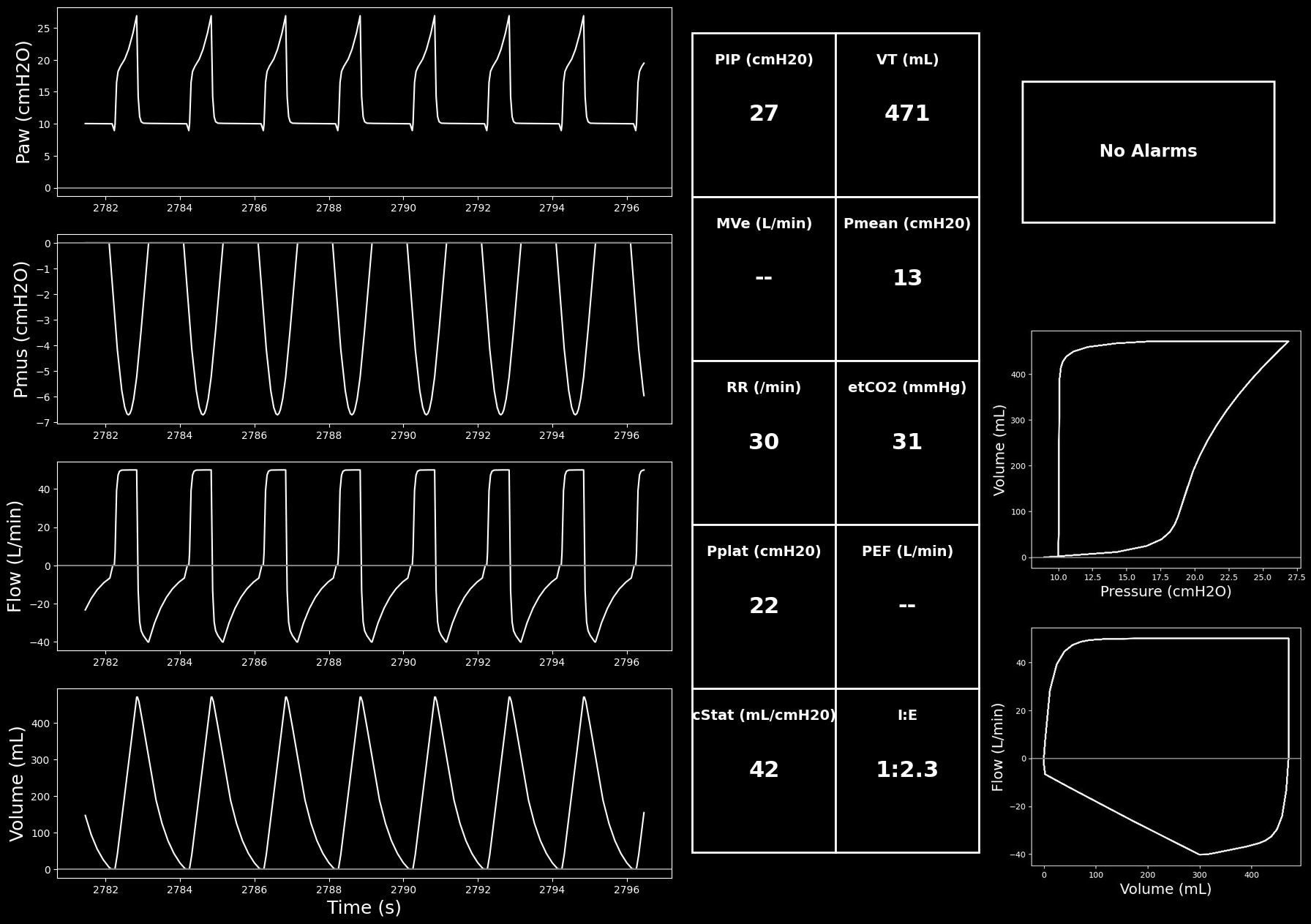Screen dimensions: 1311x924
Task: Select the static compliance value 42
Action: pos(764,770)
